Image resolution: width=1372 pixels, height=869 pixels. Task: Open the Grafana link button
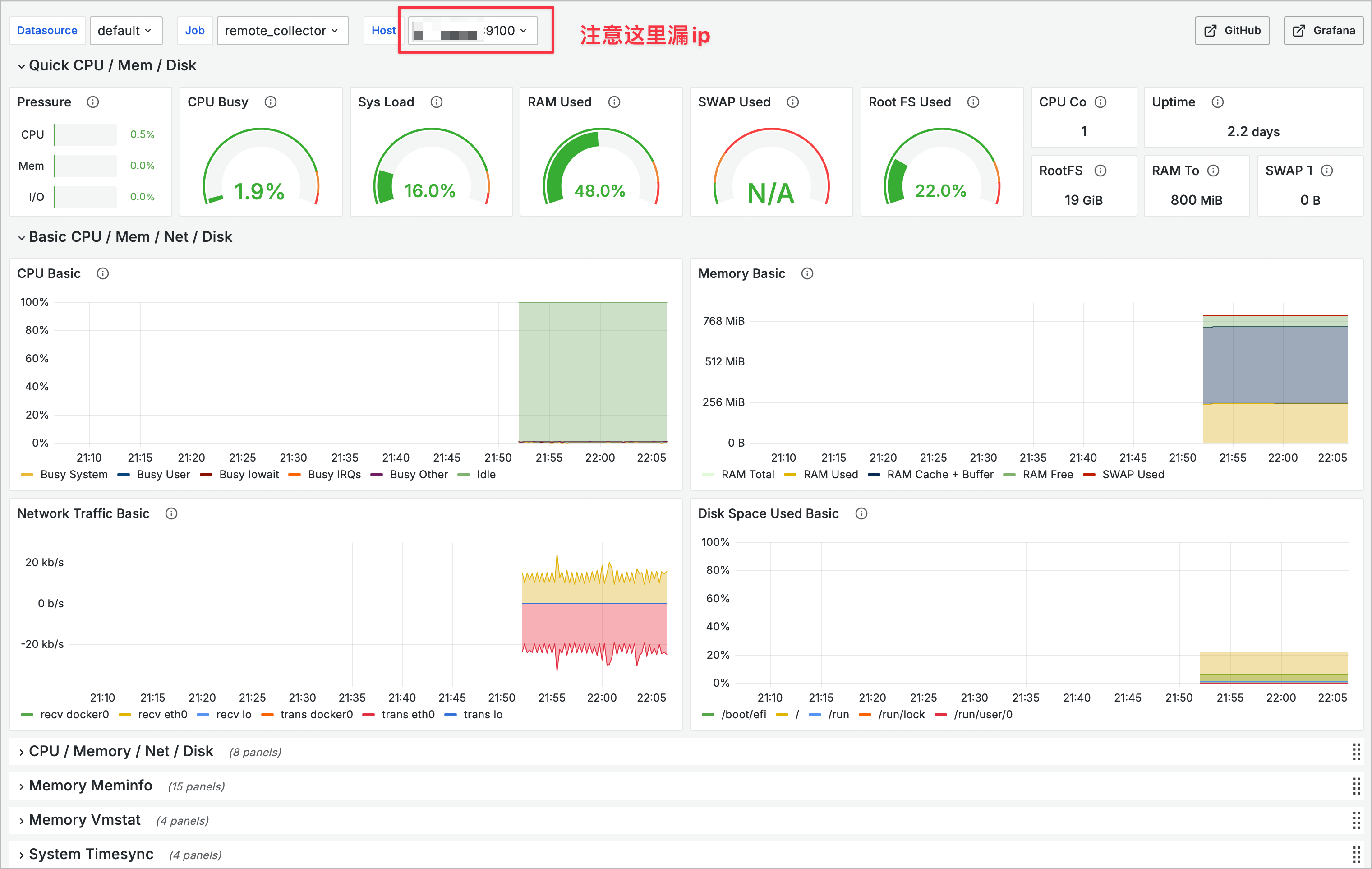pyautogui.click(x=1323, y=31)
